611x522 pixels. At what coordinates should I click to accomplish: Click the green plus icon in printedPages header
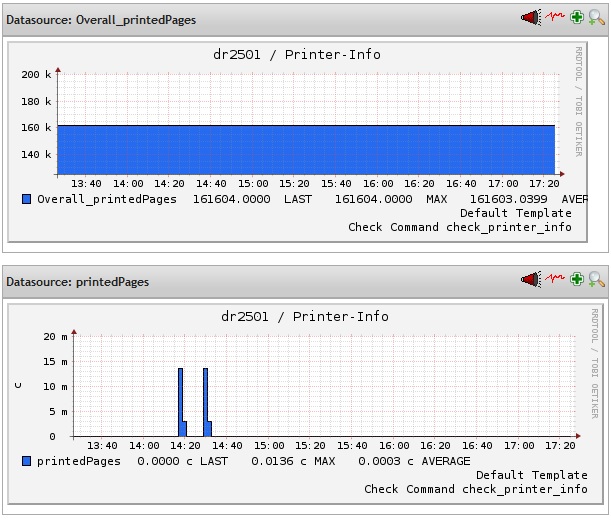tap(577, 280)
